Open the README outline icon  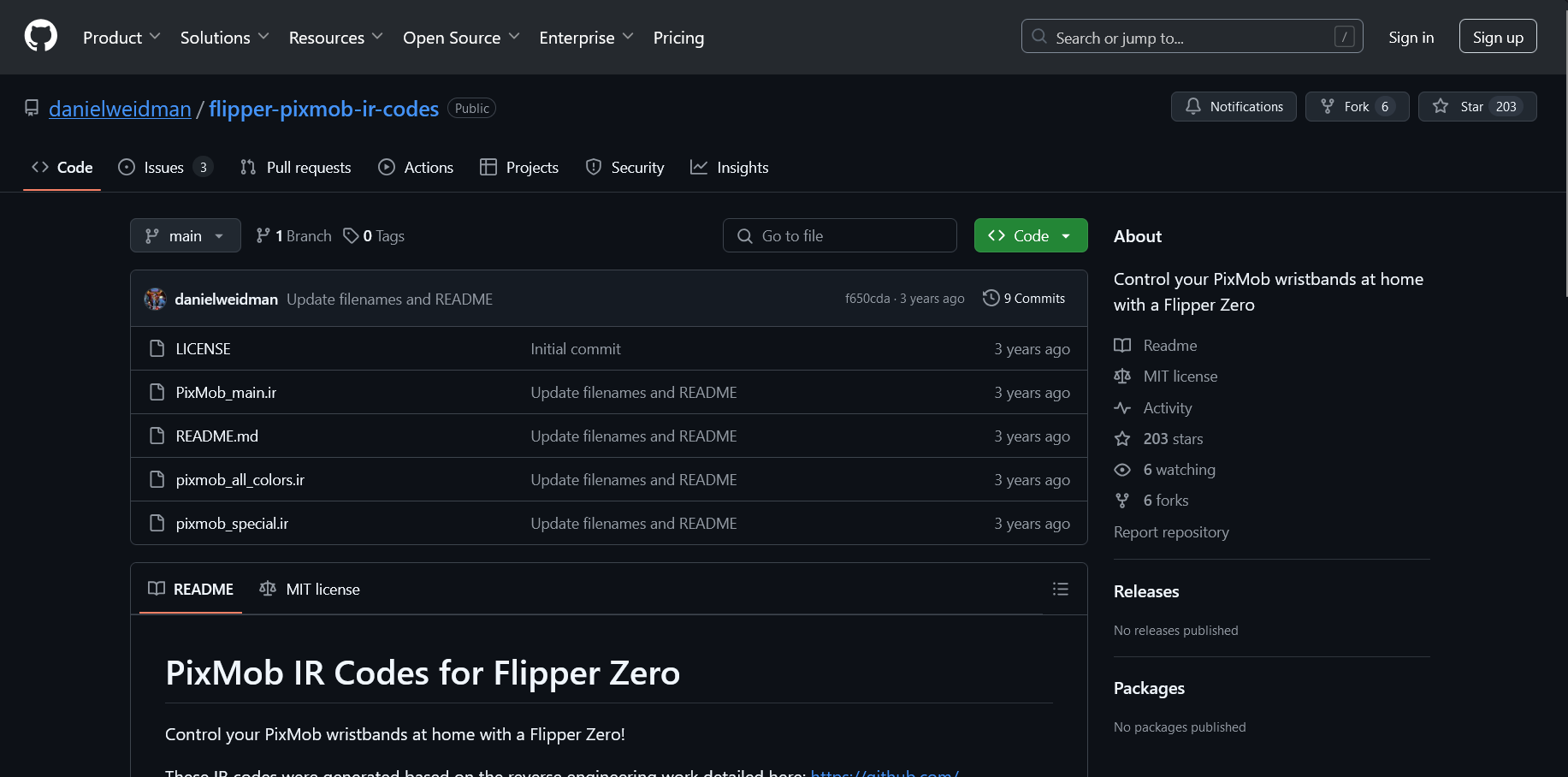click(1060, 589)
